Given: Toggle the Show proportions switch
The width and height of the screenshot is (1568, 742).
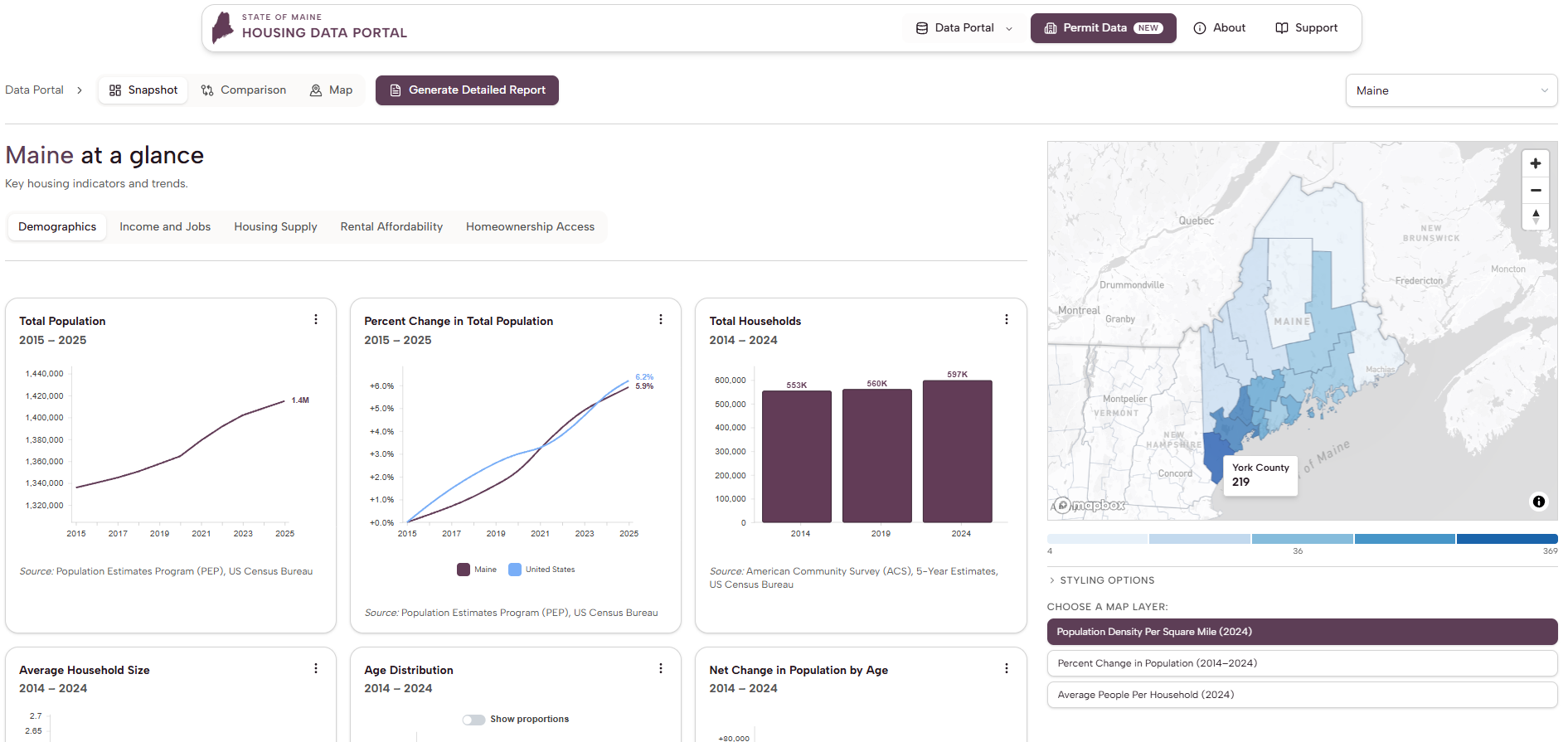Looking at the screenshot, I should coord(473,720).
